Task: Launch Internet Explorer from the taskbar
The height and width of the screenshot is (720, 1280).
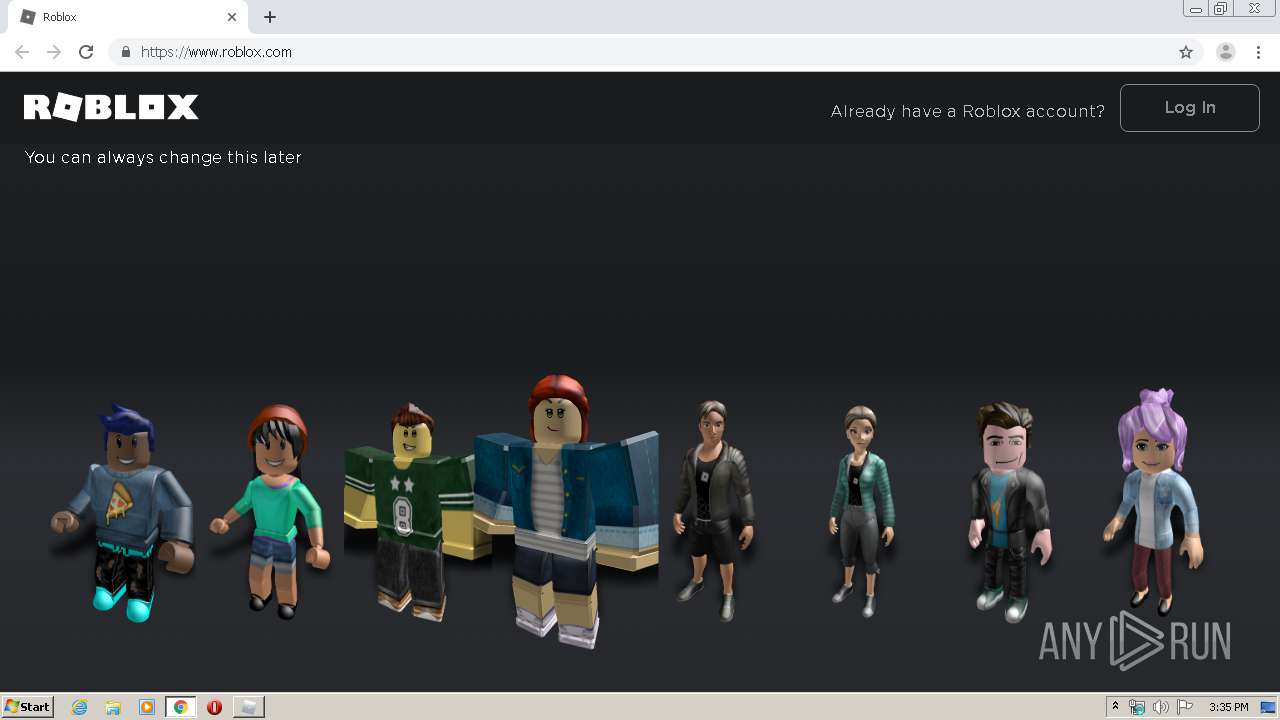Action: point(79,707)
